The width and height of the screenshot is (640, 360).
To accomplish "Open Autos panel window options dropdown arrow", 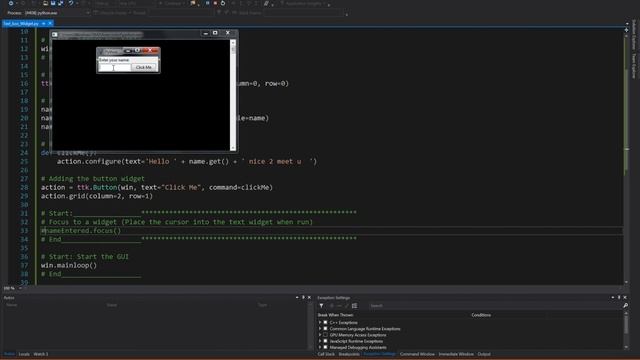I will pos(297,298).
